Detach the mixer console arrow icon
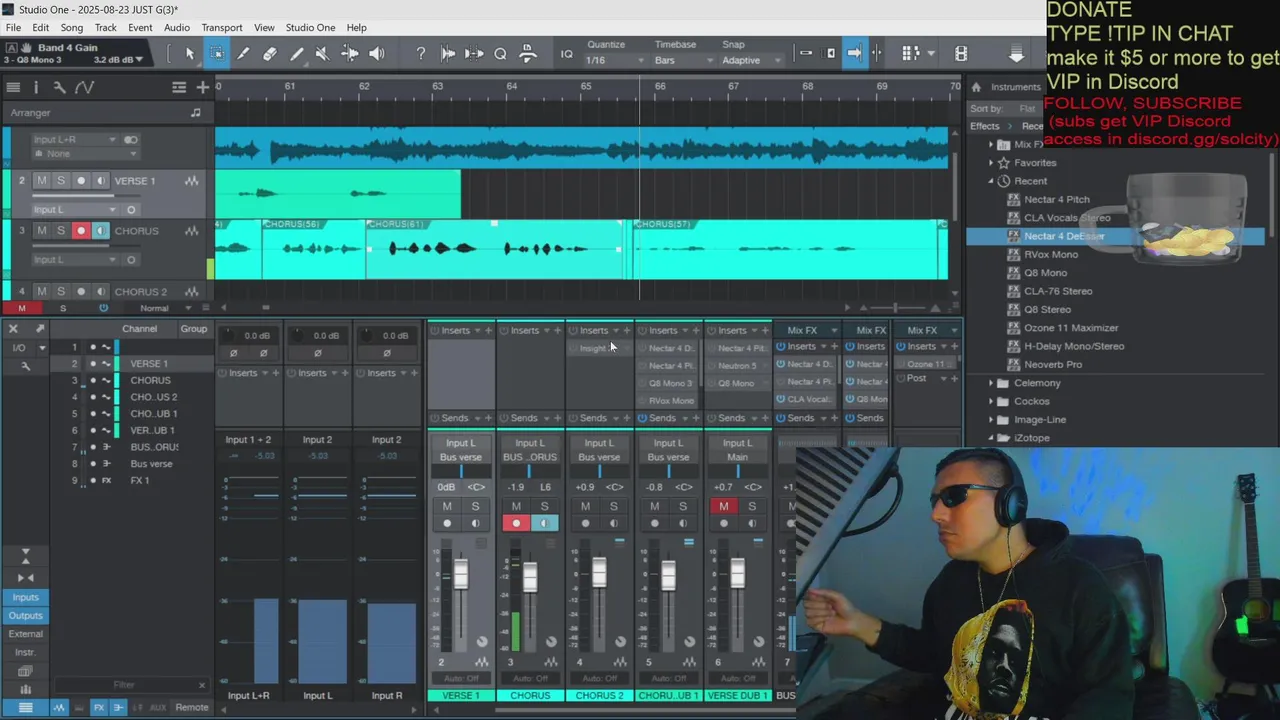 click(x=40, y=328)
